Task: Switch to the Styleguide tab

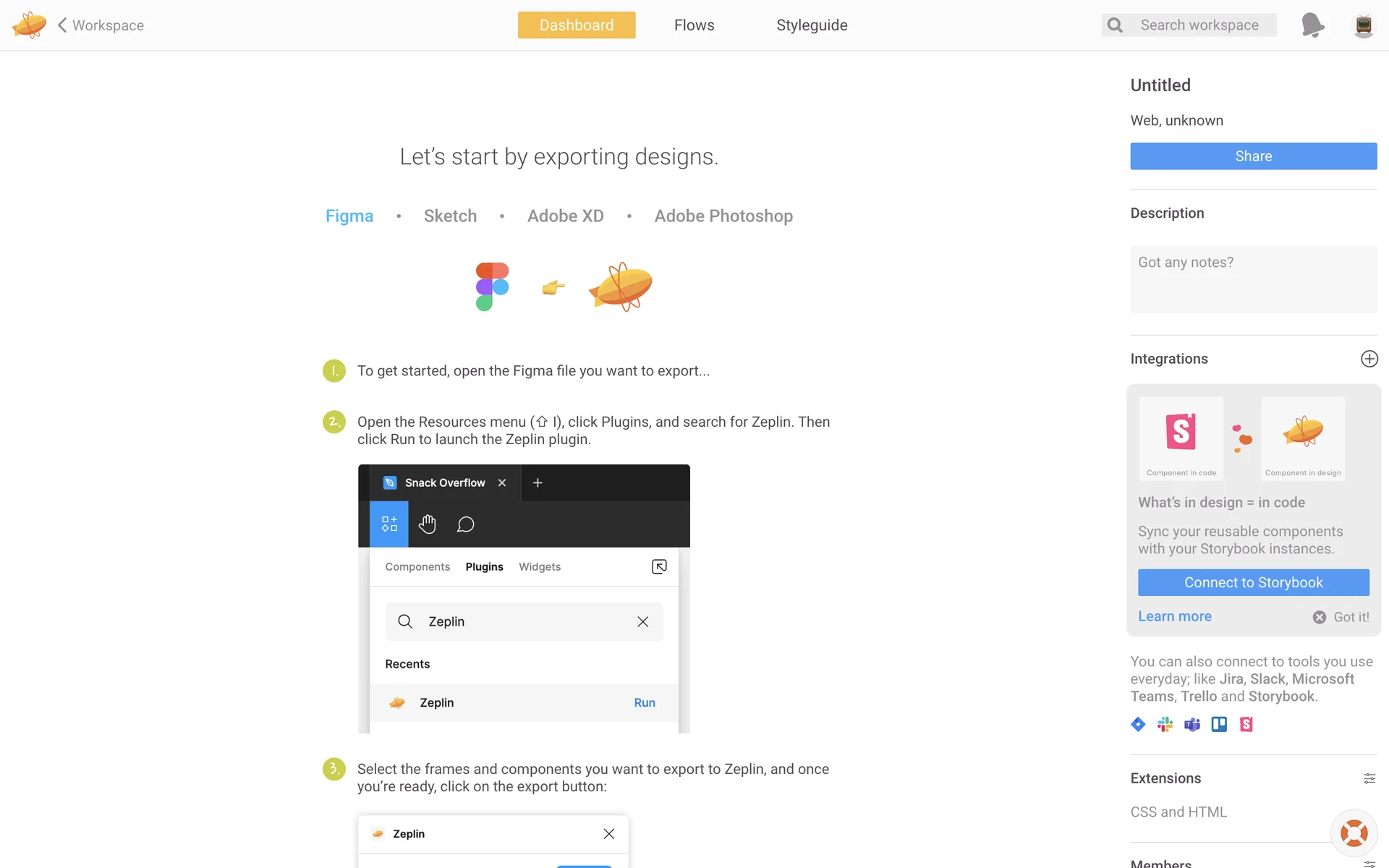Action: pyautogui.click(x=812, y=25)
